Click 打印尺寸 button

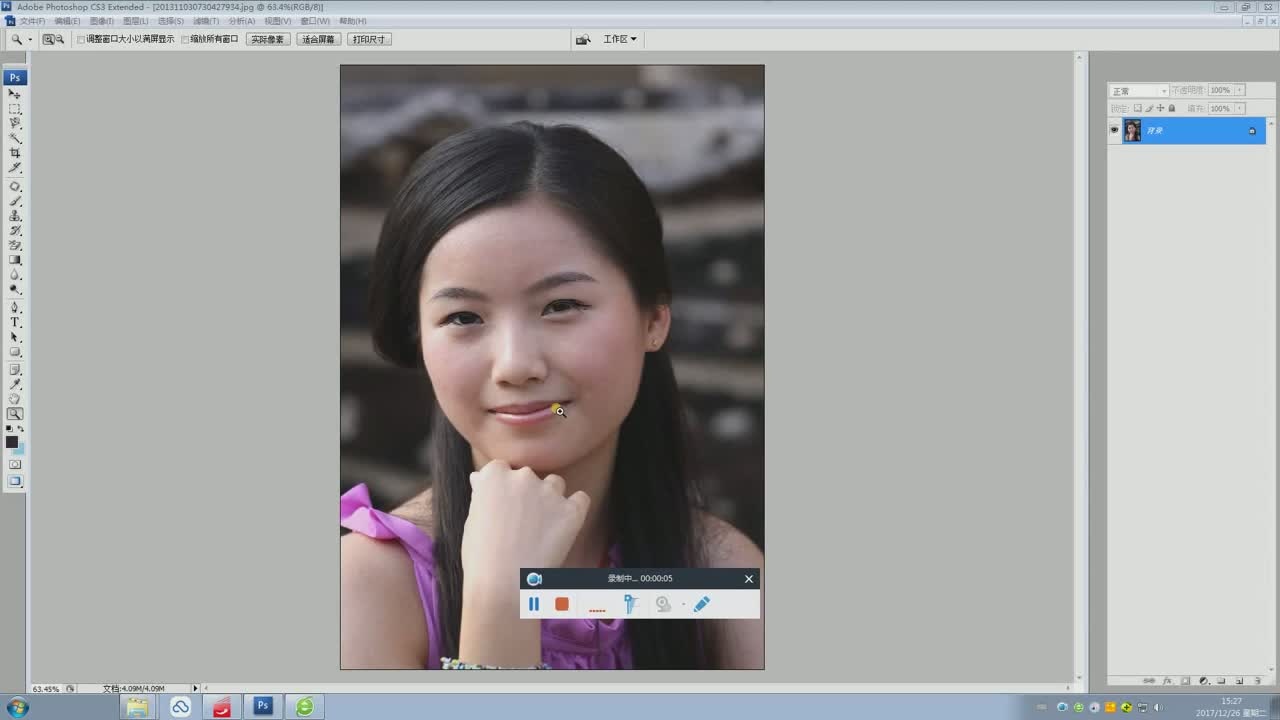point(369,39)
